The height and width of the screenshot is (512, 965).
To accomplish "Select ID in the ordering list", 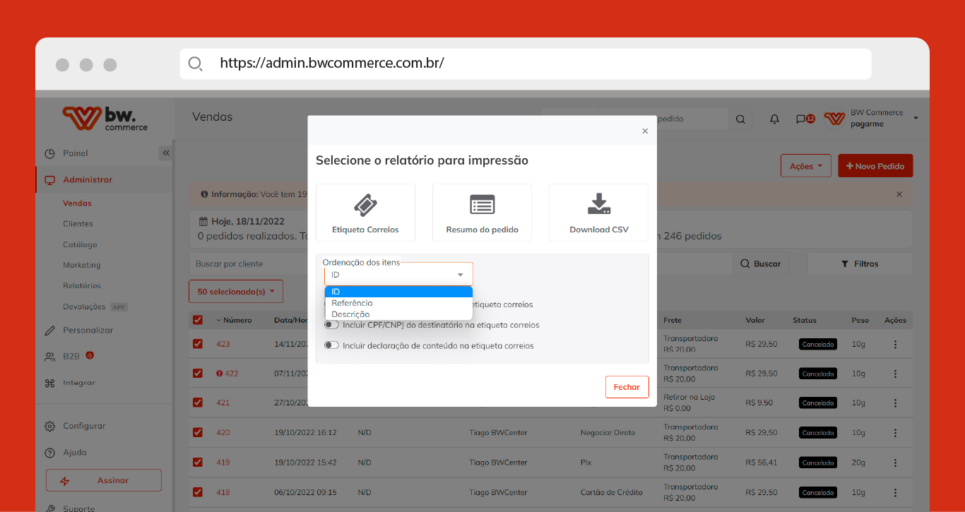I will tap(399, 292).
